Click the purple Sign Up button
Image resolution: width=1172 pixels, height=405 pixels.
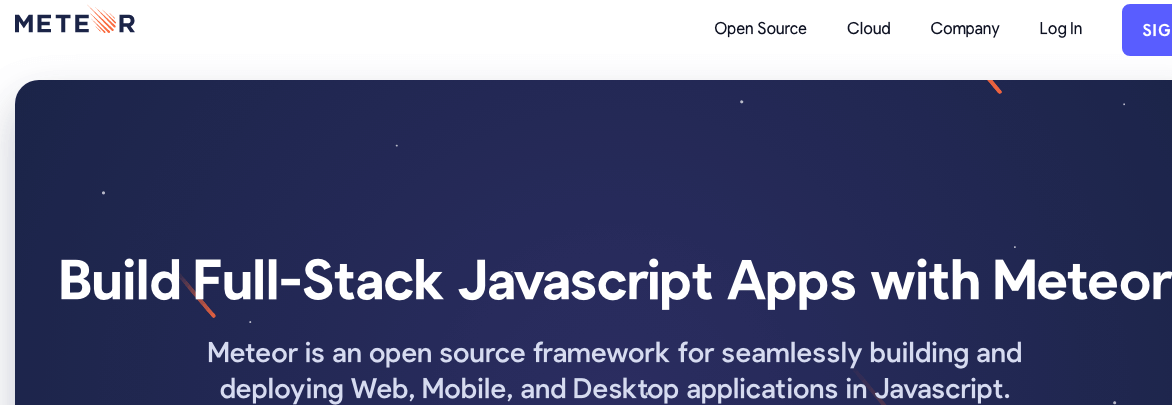point(1147,30)
